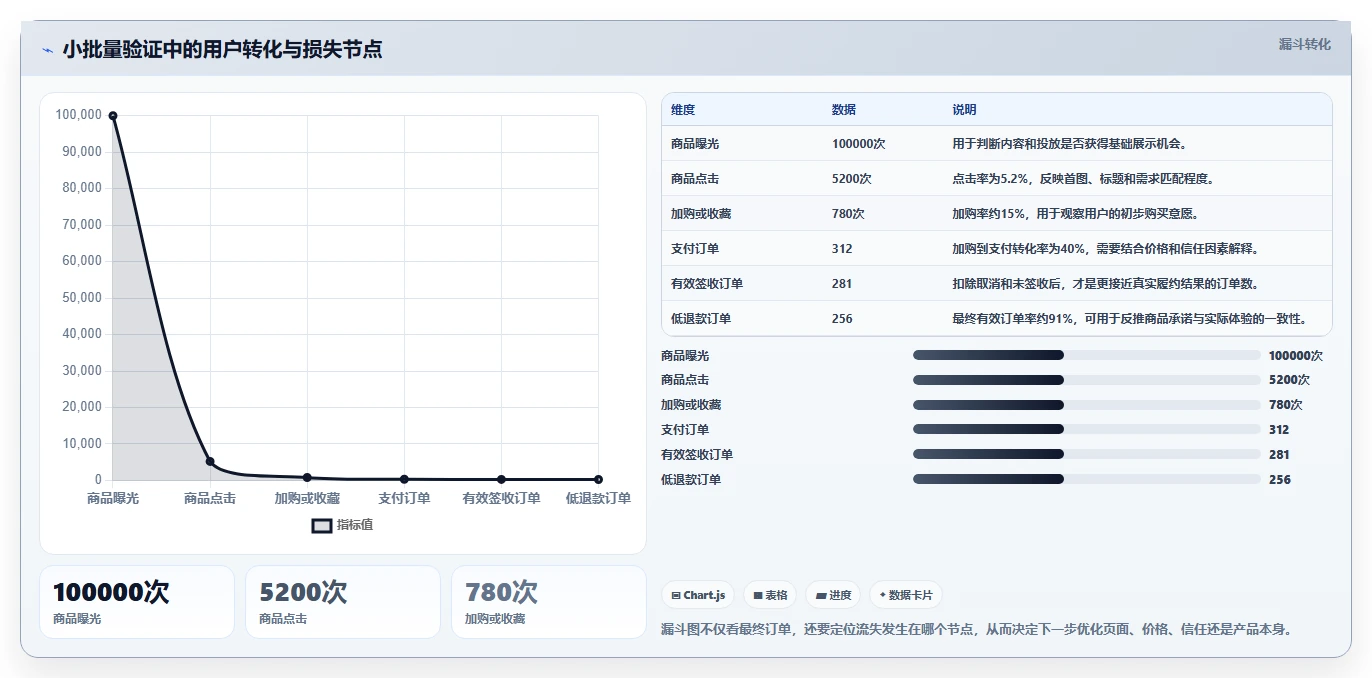Click the footer note starting 漏斗图不仅看最终订单
This screenshot has width=1372, height=678.
979,630
